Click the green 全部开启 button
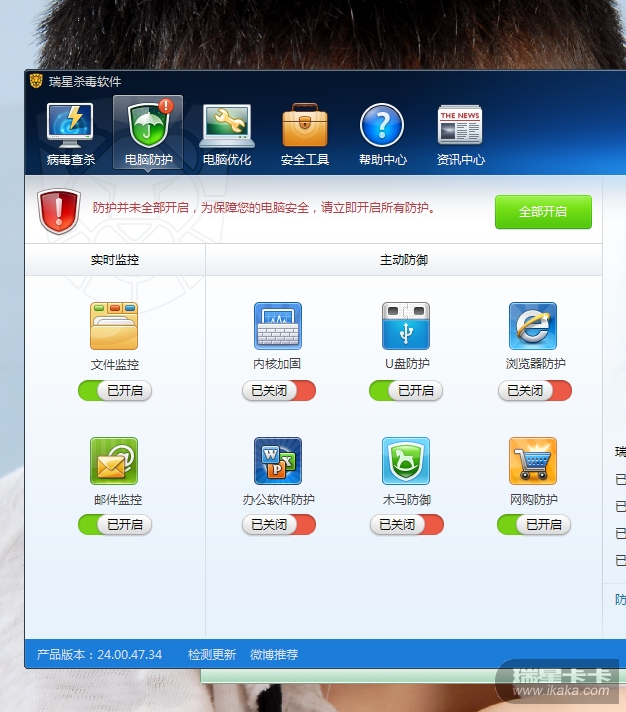The width and height of the screenshot is (626, 712). point(543,212)
